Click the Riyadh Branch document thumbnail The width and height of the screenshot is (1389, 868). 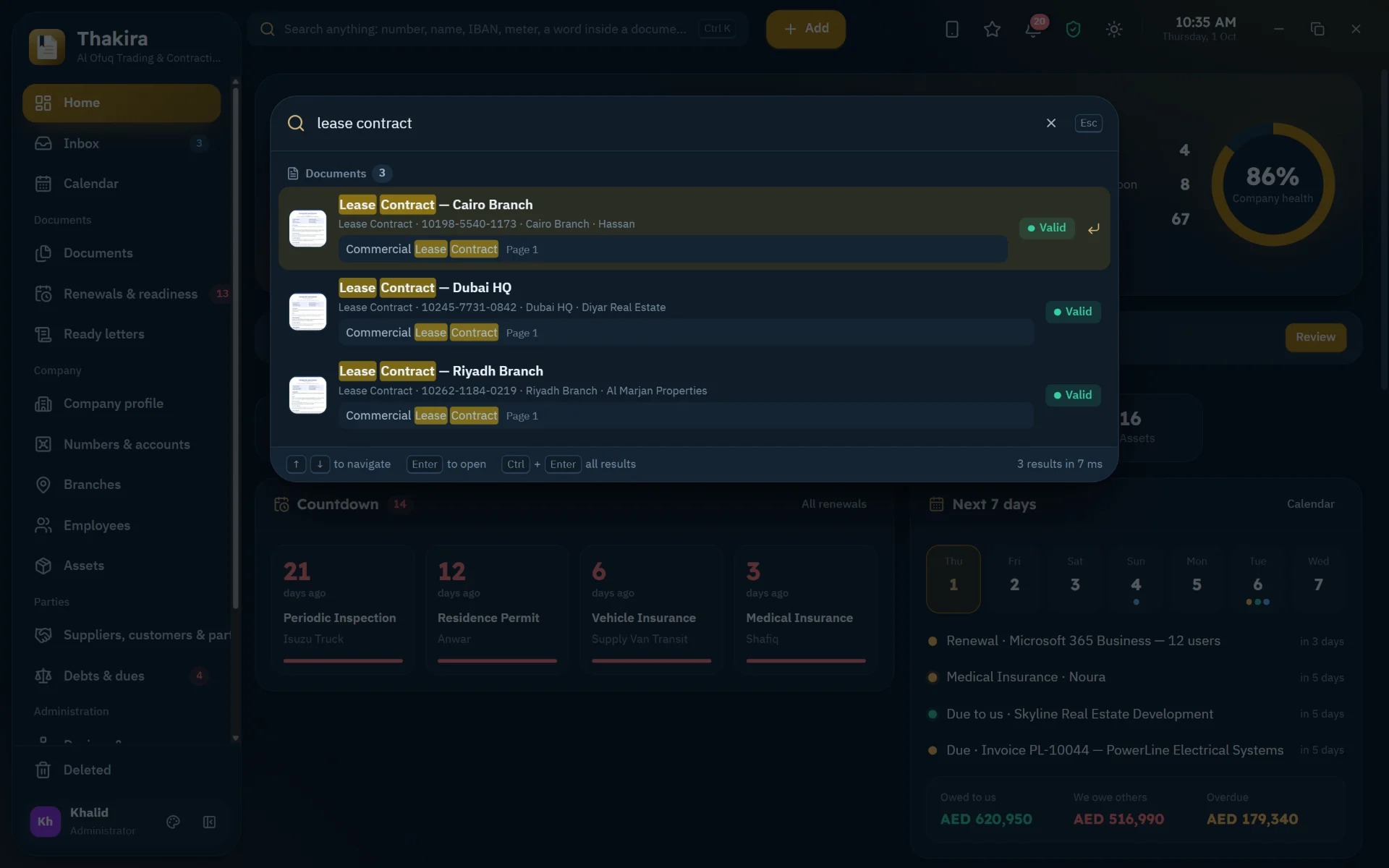point(308,395)
